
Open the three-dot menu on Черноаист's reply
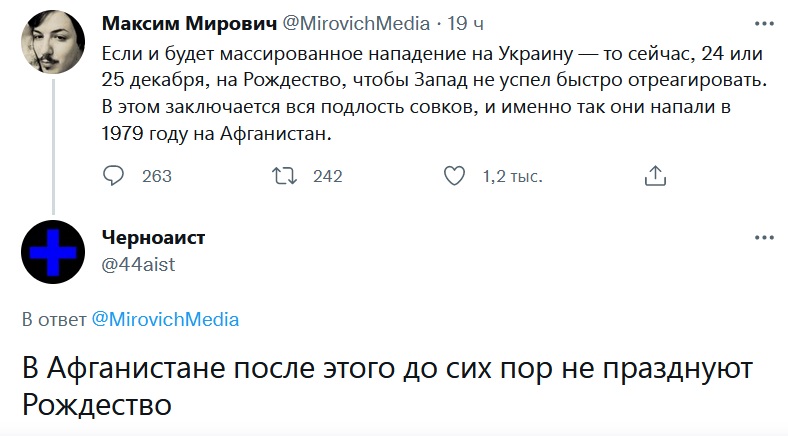(x=764, y=238)
